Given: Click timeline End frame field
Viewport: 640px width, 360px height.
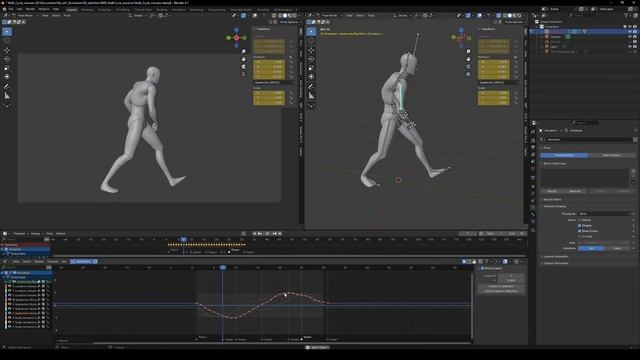Looking at the screenshot, I should [x=516, y=233].
